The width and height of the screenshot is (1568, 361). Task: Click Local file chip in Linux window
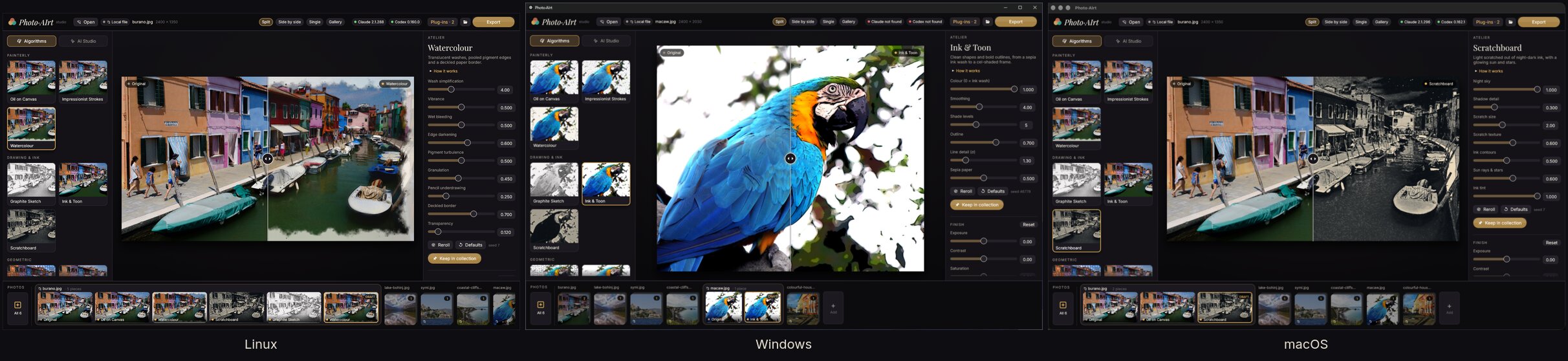[x=115, y=22]
